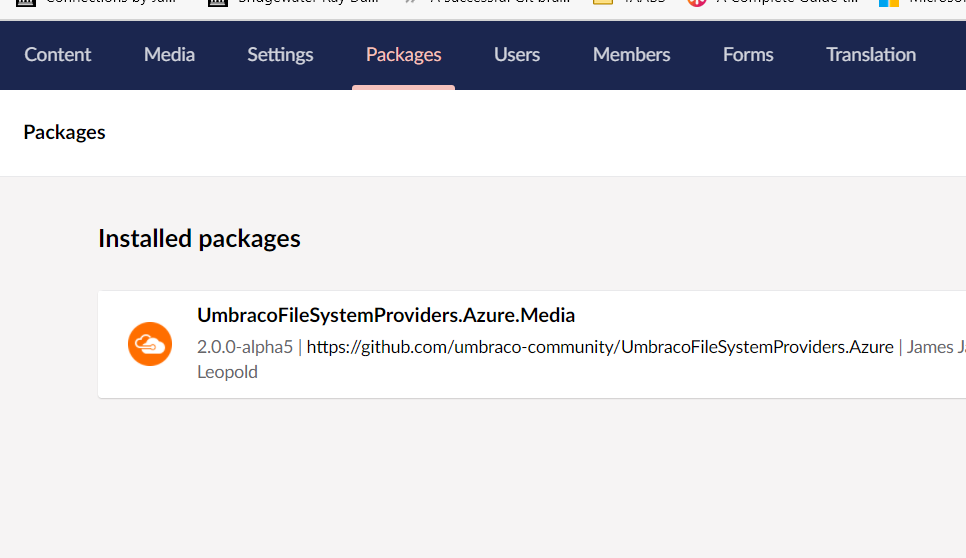Click the author name Leopold
This screenshot has width=966, height=558.
227,372
